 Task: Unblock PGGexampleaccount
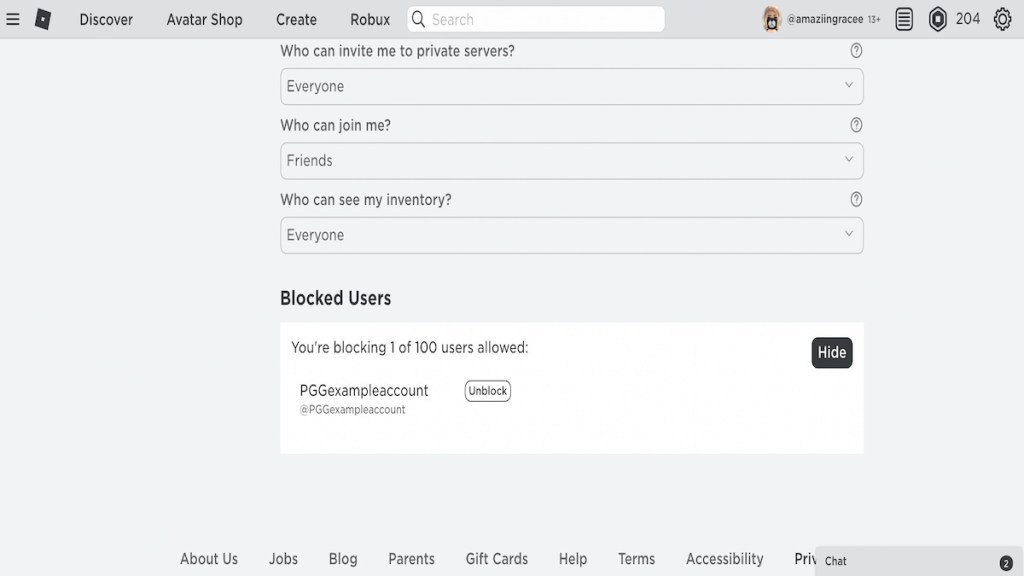point(488,391)
